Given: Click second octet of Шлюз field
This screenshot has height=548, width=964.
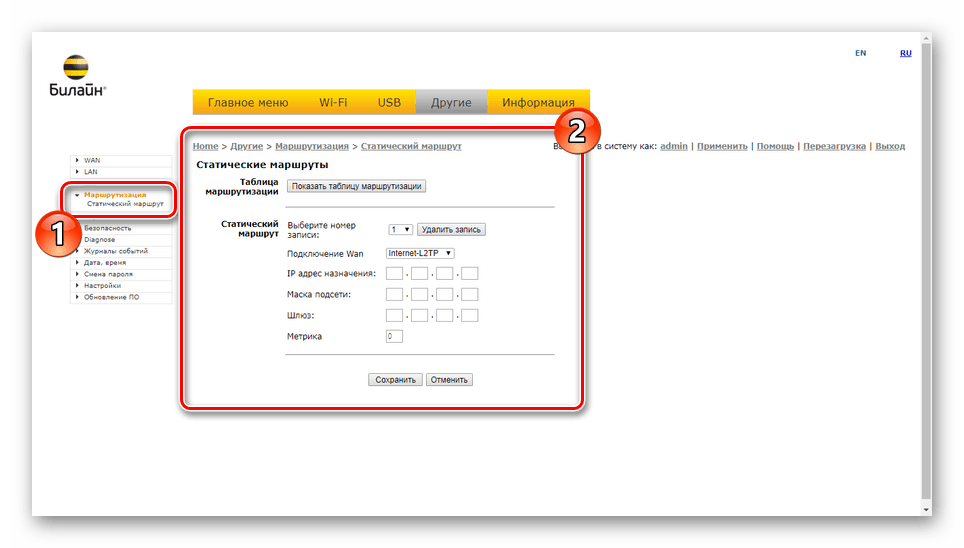Looking at the screenshot, I should [419, 316].
